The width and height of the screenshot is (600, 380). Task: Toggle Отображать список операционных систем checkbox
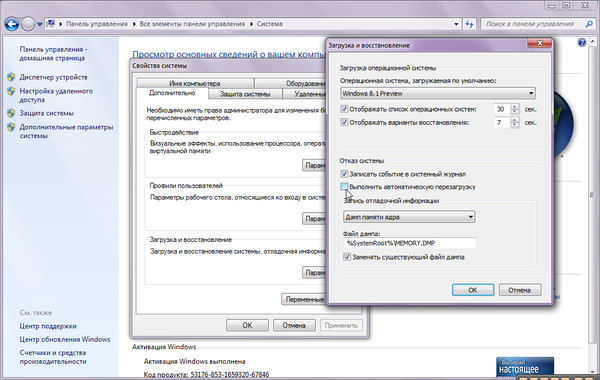(344, 109)
